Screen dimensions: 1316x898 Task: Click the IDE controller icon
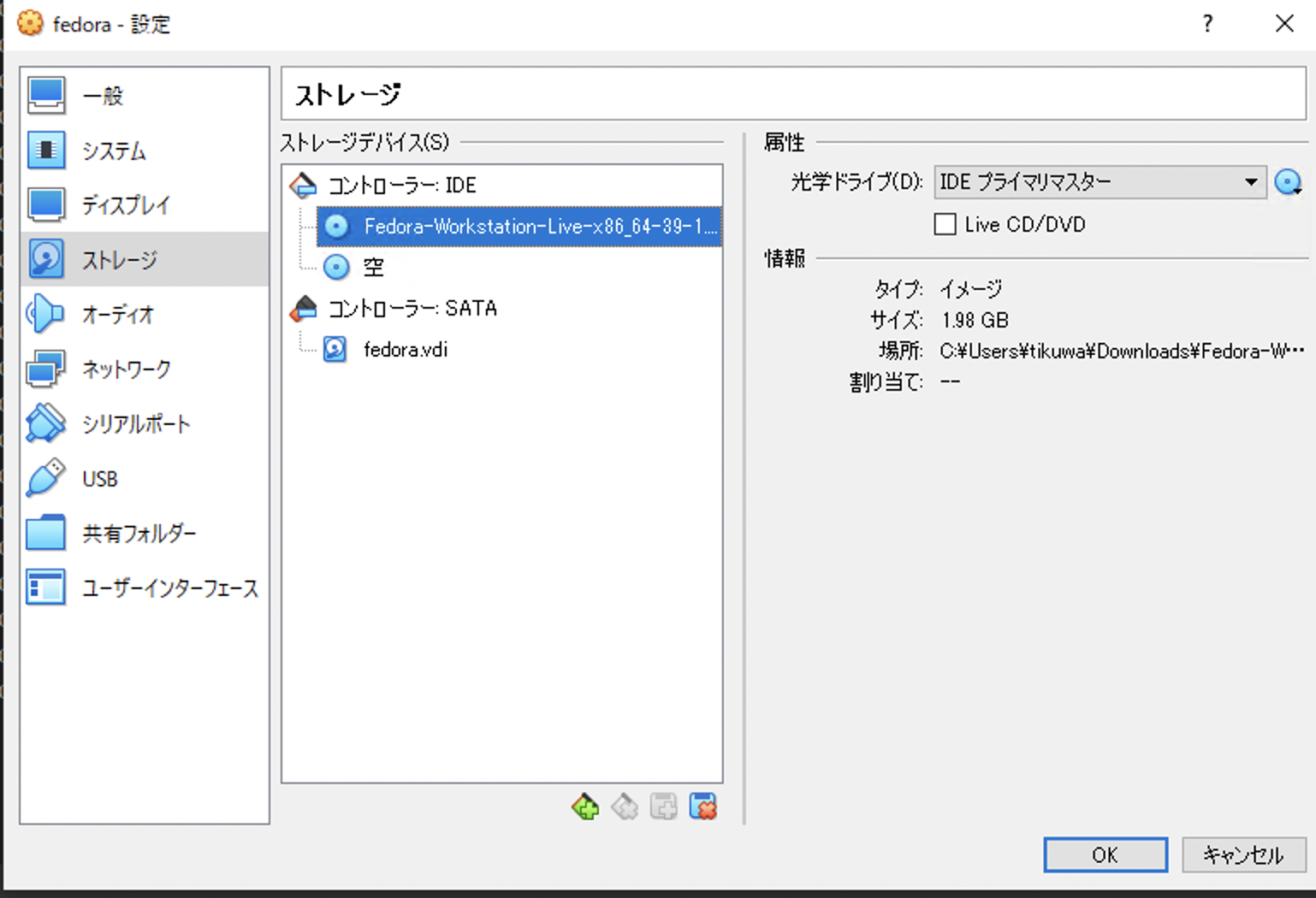pos(304,185)
